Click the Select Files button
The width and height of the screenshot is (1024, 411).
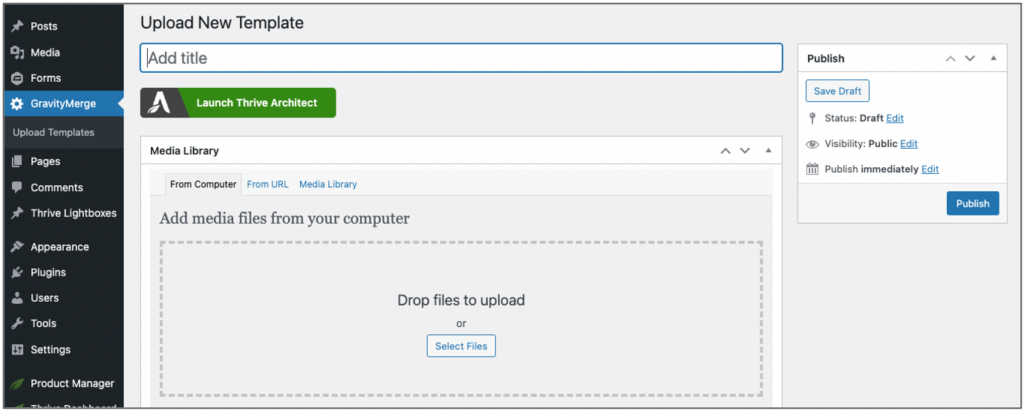[461, 346]
